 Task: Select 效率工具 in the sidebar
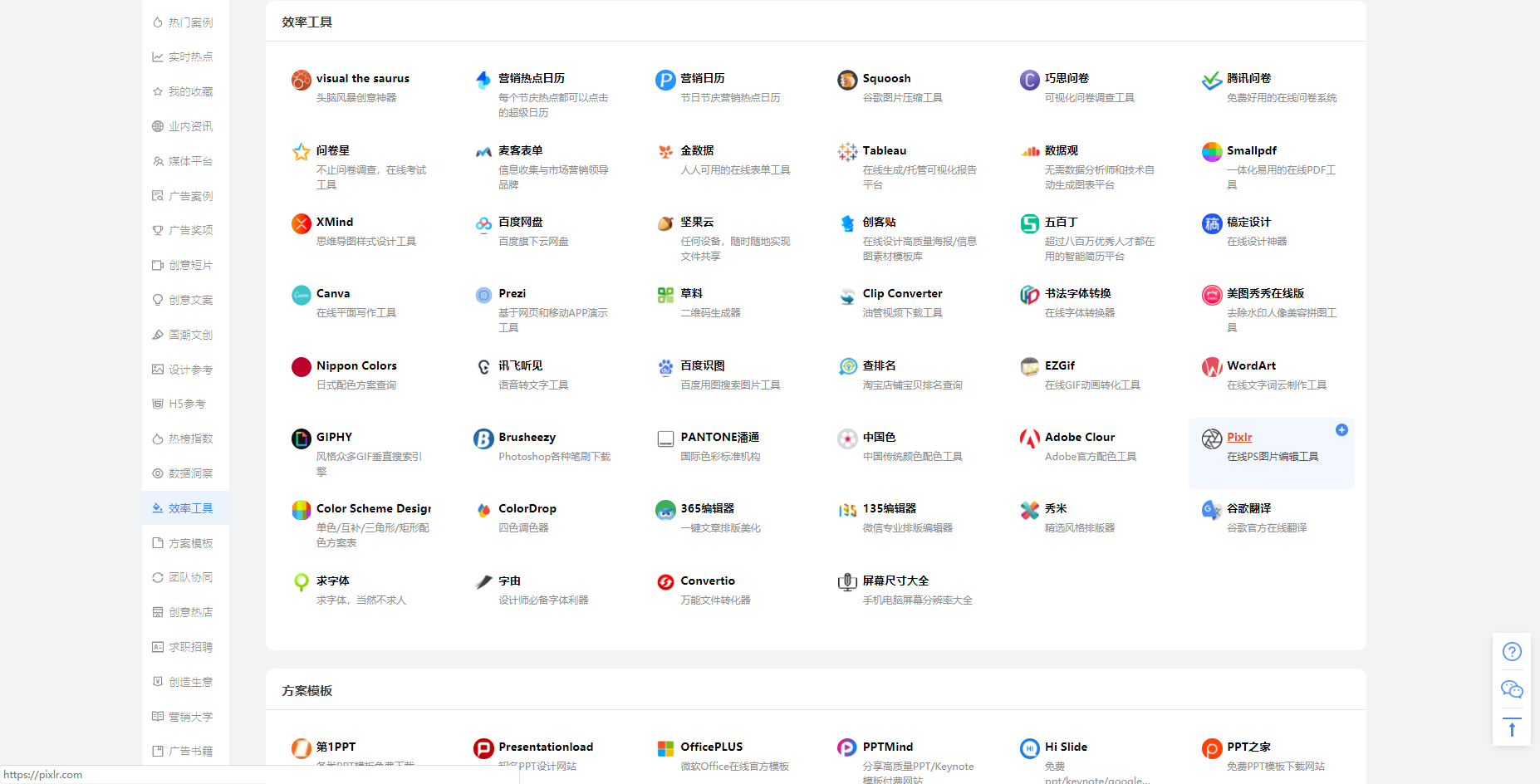click(x=185, y=508)
